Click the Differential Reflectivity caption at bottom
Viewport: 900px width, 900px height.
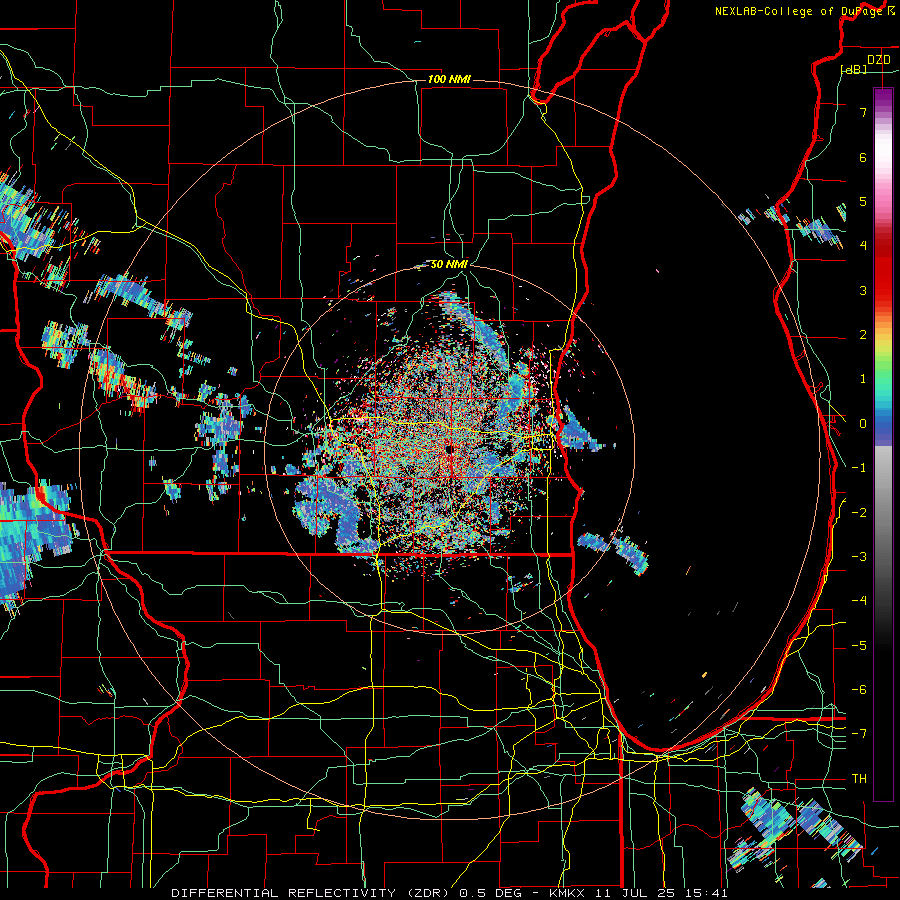[x=449, y=893]
